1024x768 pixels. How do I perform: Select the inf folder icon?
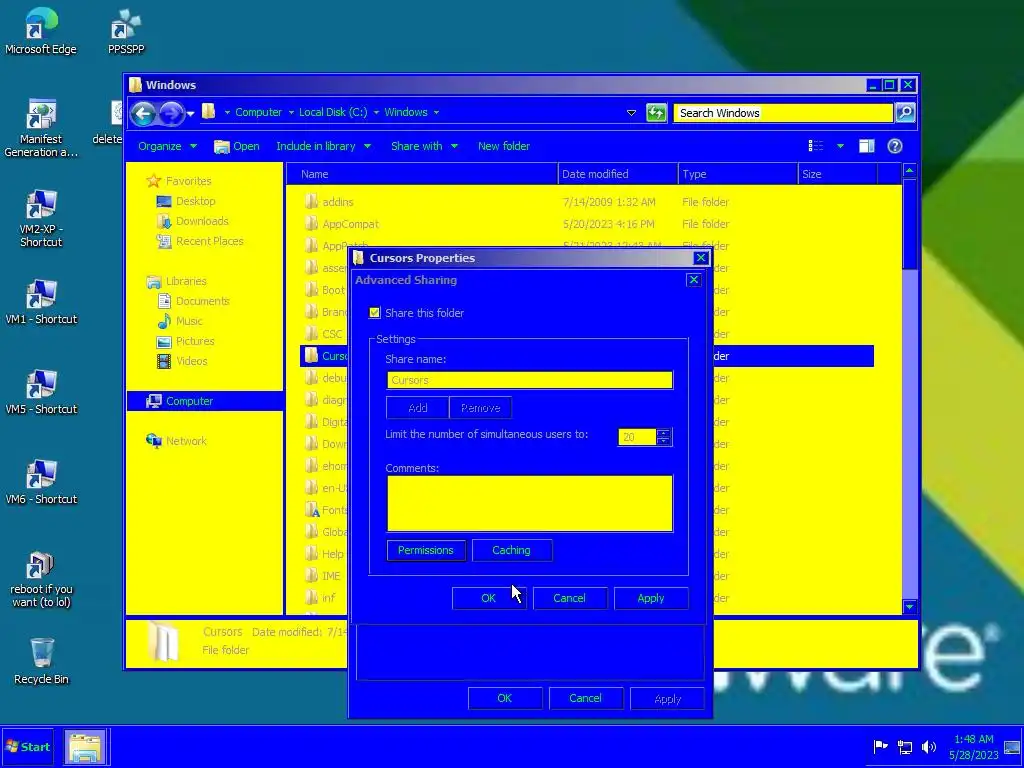312,598
